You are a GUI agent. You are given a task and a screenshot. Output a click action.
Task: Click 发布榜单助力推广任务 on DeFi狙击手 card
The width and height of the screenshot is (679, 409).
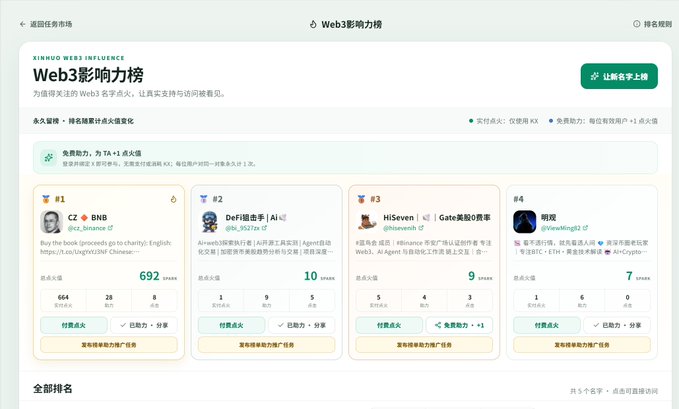(266, 345)
